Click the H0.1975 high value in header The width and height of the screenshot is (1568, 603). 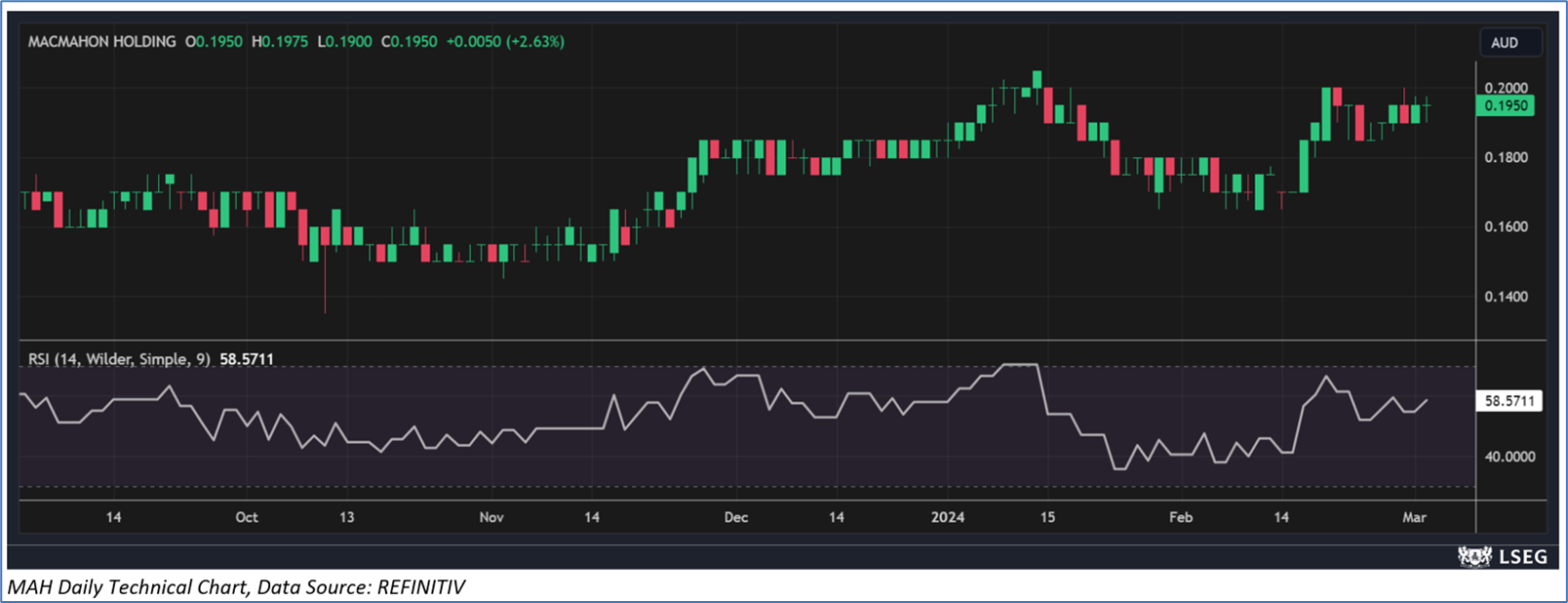[280, 42]
